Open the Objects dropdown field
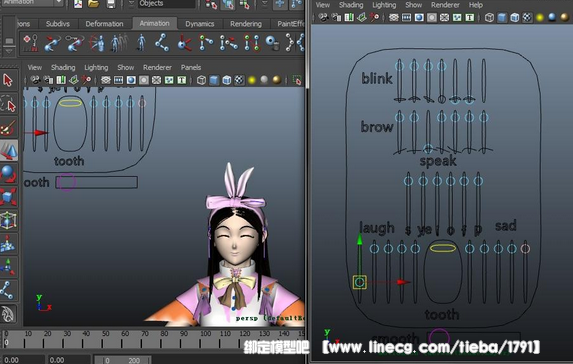 [166, 4]
